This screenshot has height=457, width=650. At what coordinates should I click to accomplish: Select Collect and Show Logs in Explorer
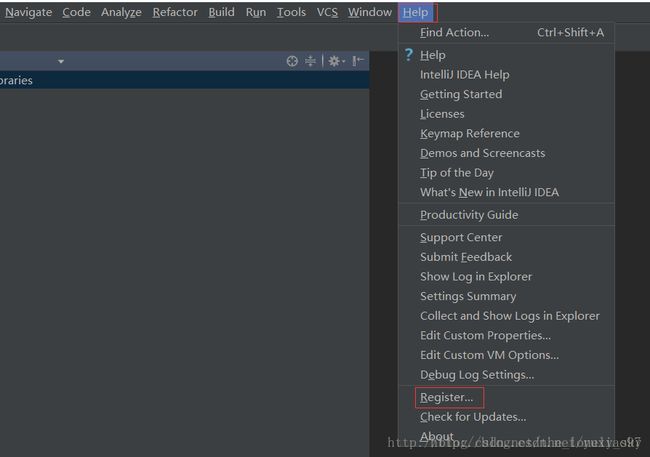(x=506, y=316)
